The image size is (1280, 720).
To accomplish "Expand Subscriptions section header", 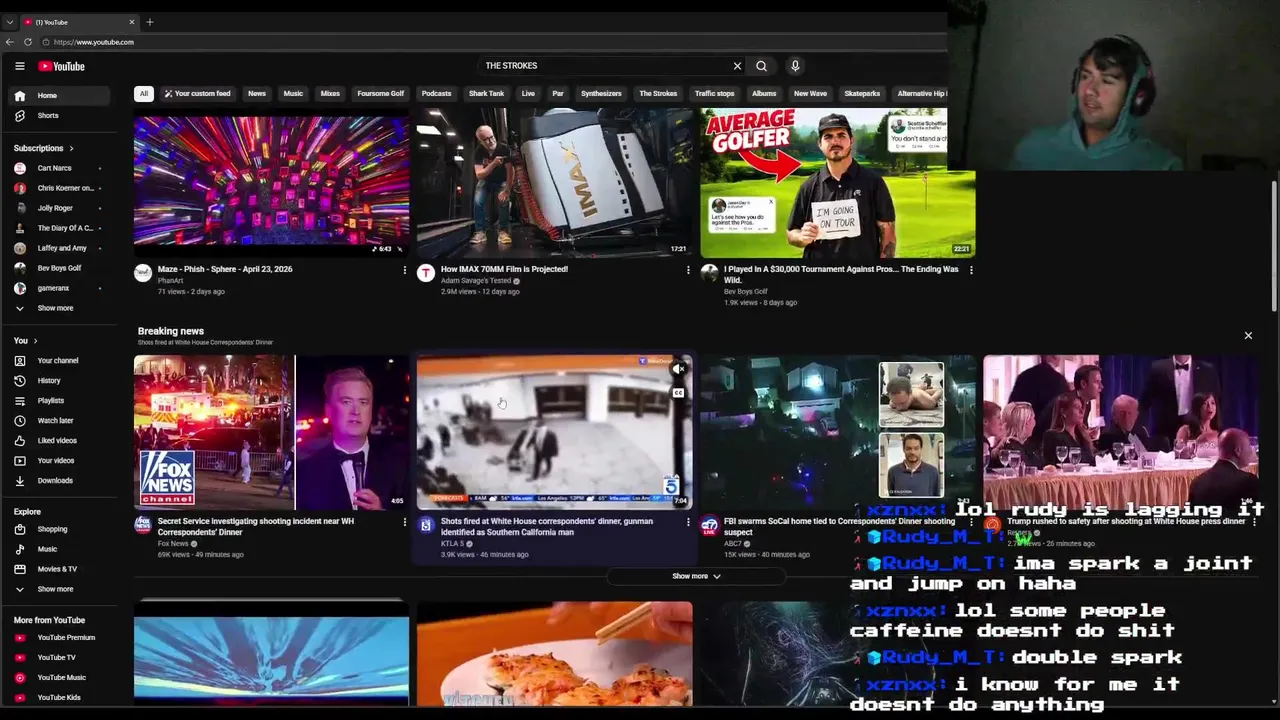I will point(44,148).
